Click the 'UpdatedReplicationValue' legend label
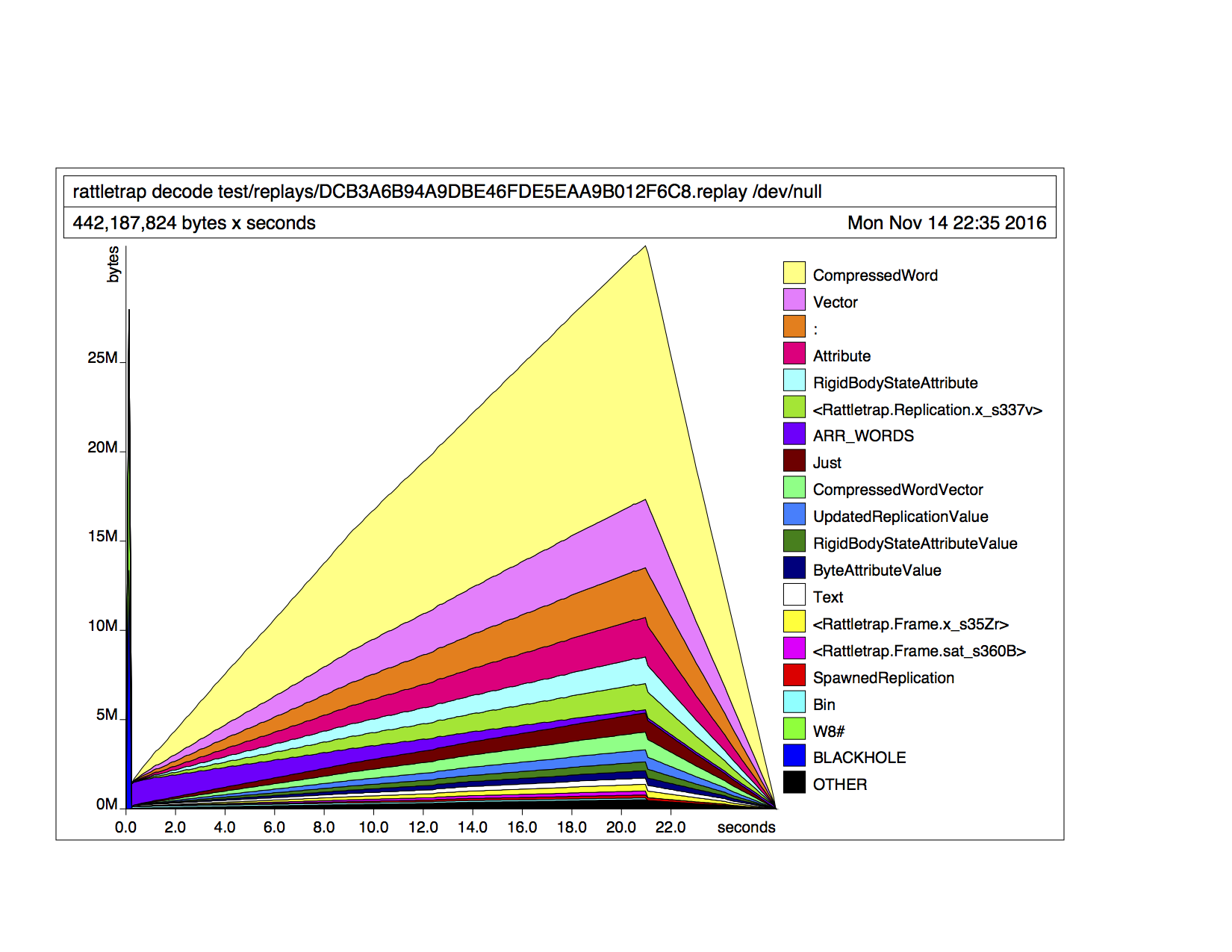Viewport: 1232px width, 952px height. [900, 517]
